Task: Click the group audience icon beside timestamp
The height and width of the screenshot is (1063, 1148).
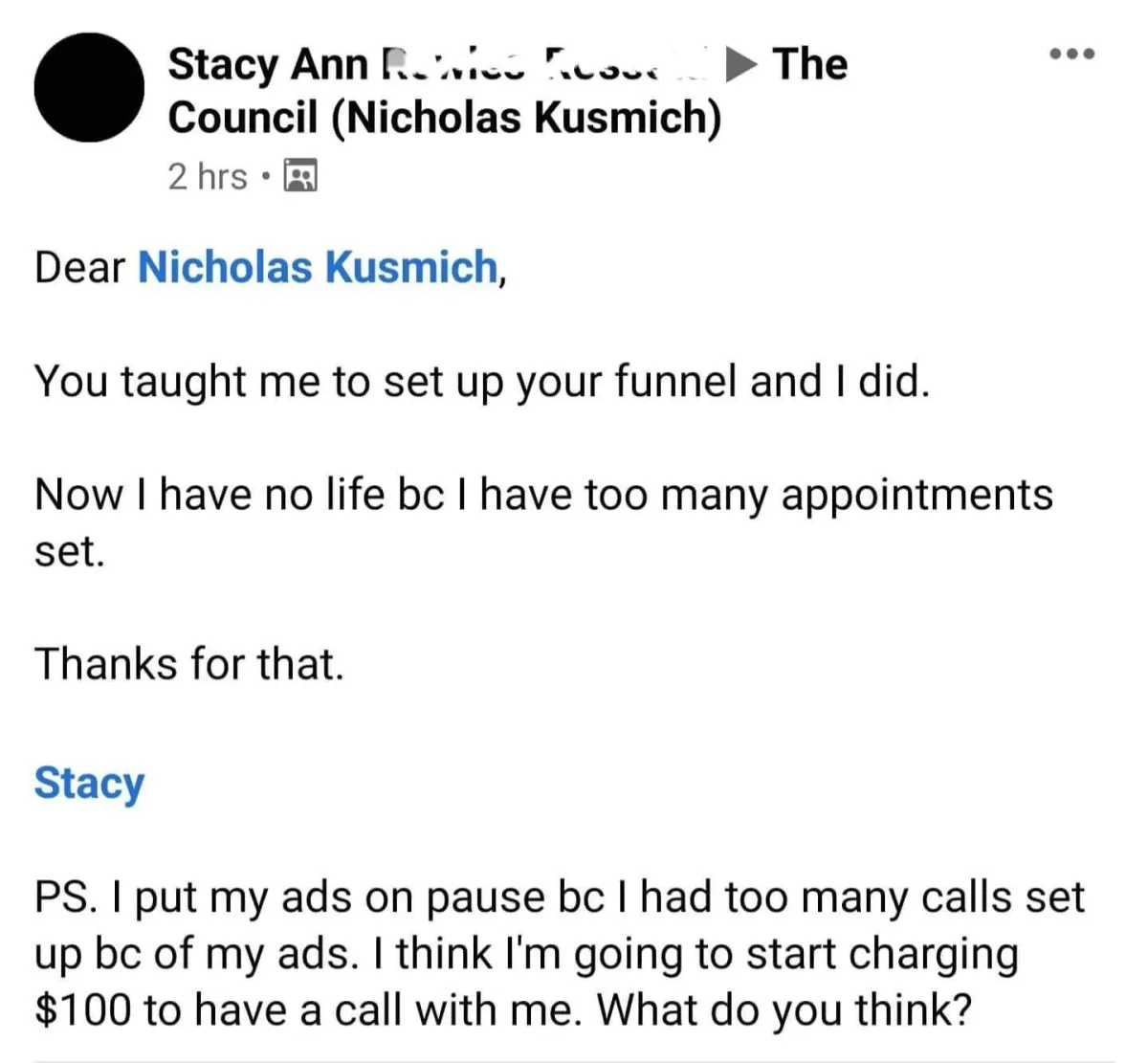Action: point(302,177)
